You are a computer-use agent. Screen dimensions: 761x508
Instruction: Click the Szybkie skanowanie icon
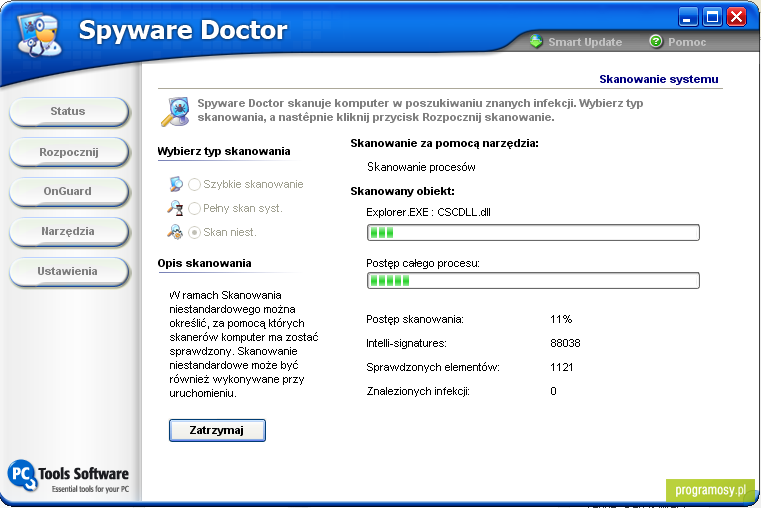176,184
